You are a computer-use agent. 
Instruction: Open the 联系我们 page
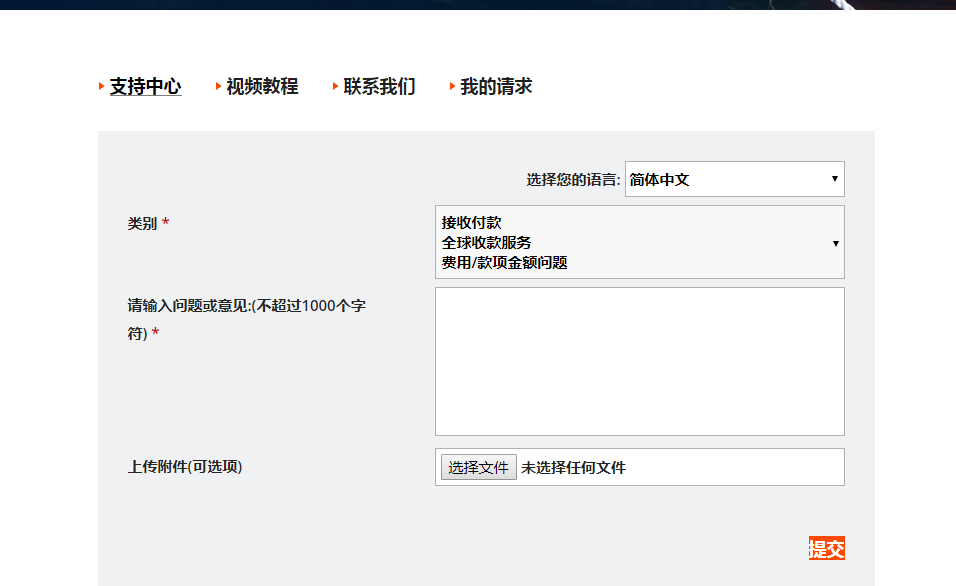(379, 87)
